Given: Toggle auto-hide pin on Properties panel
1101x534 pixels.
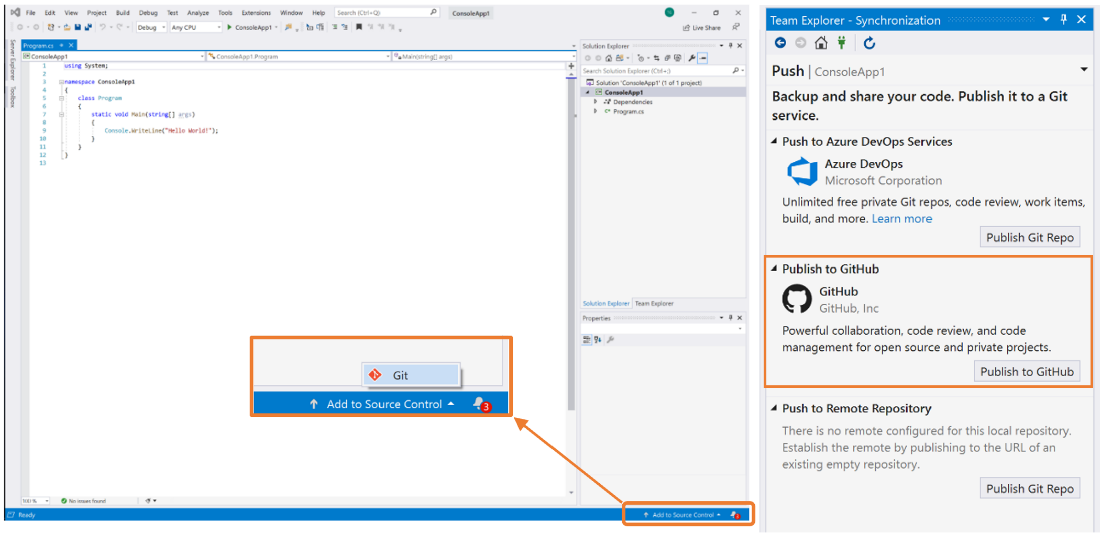Looking at the screenshot, I should [x=730, y=317].
